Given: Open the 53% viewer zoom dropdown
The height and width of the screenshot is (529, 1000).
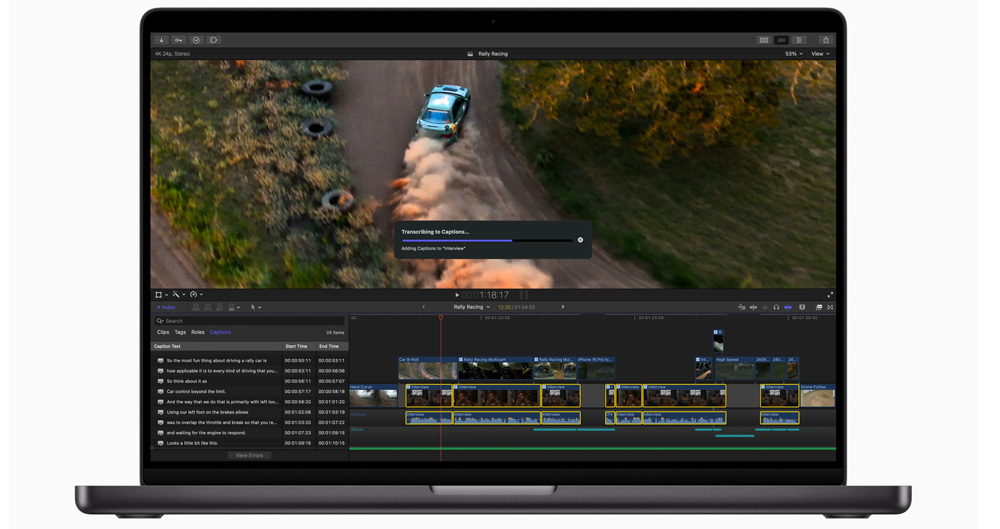Looking at the screenshot, I should (x=793, y=54).
